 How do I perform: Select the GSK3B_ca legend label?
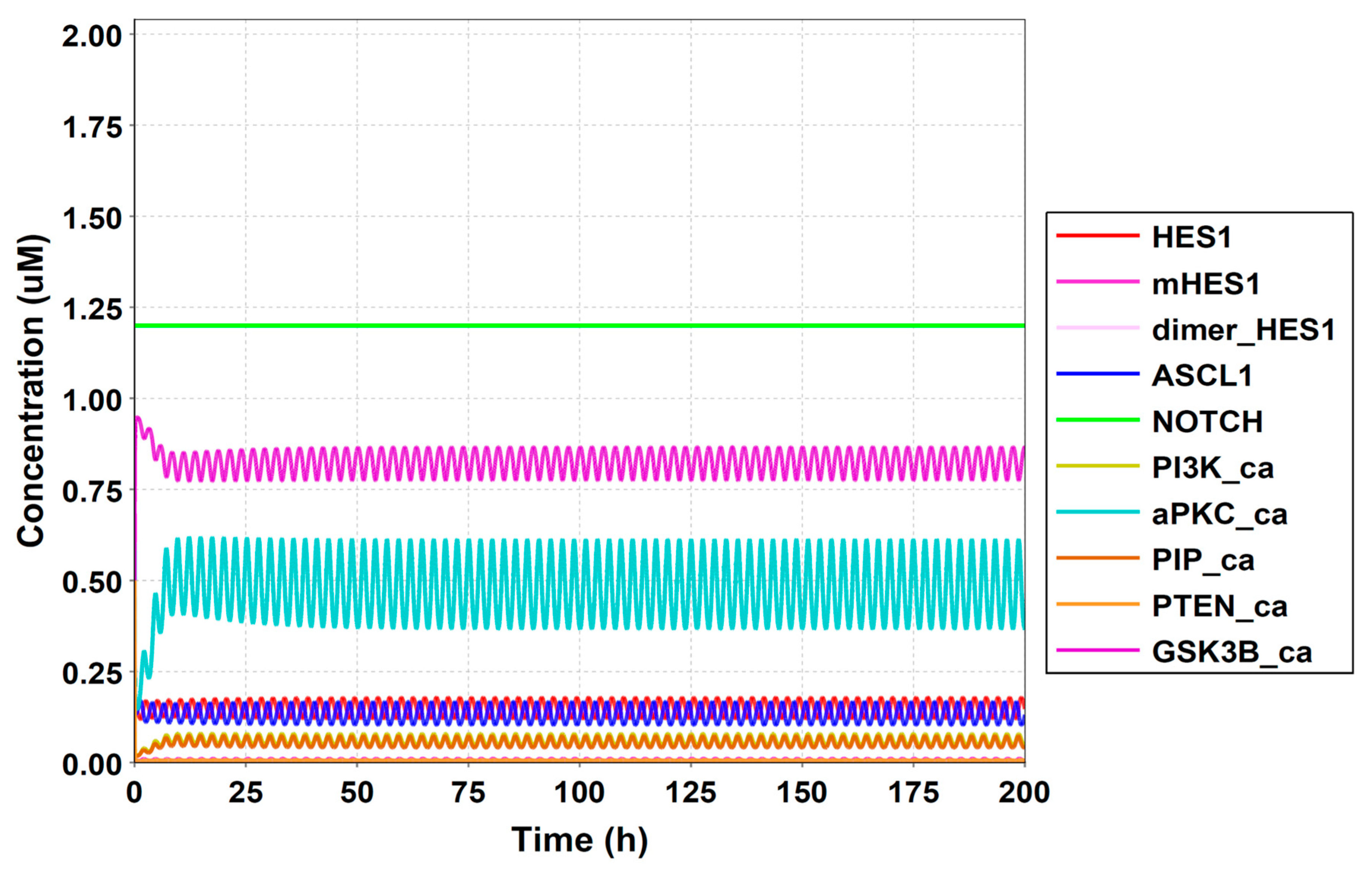click(x=1232, y=652)
